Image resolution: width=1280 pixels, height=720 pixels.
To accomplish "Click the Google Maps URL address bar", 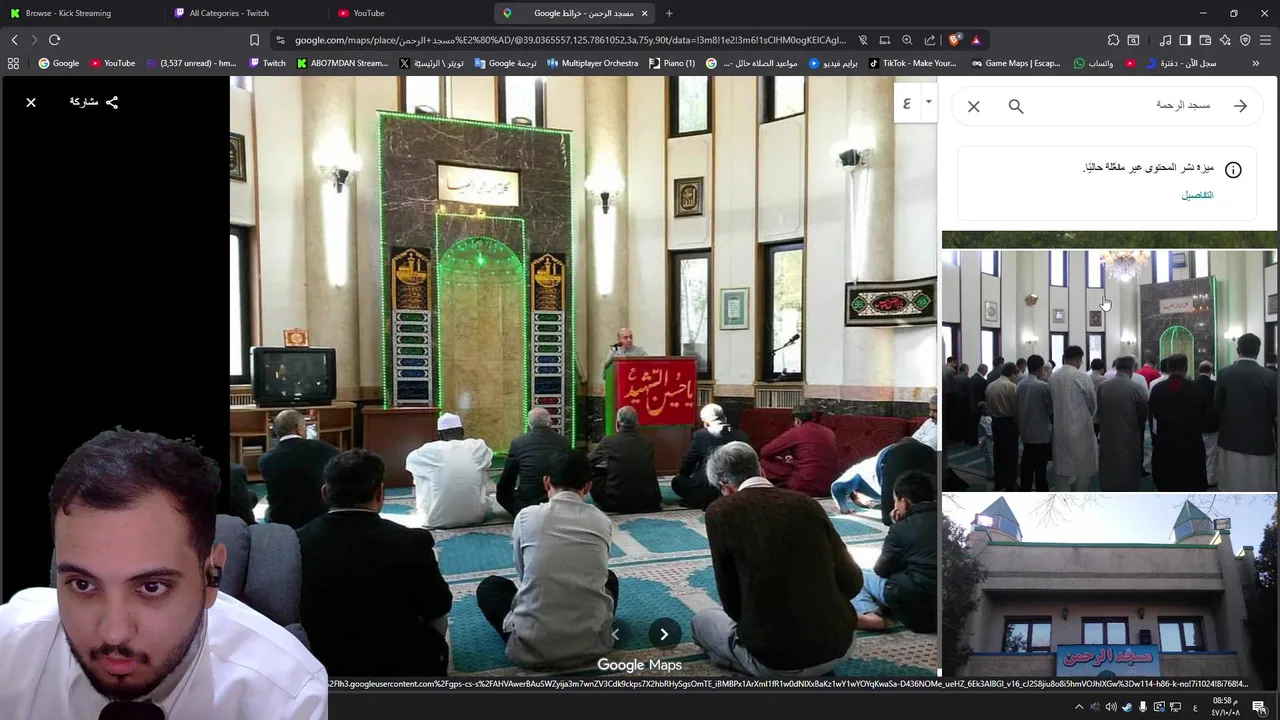I will coord(570,40).
